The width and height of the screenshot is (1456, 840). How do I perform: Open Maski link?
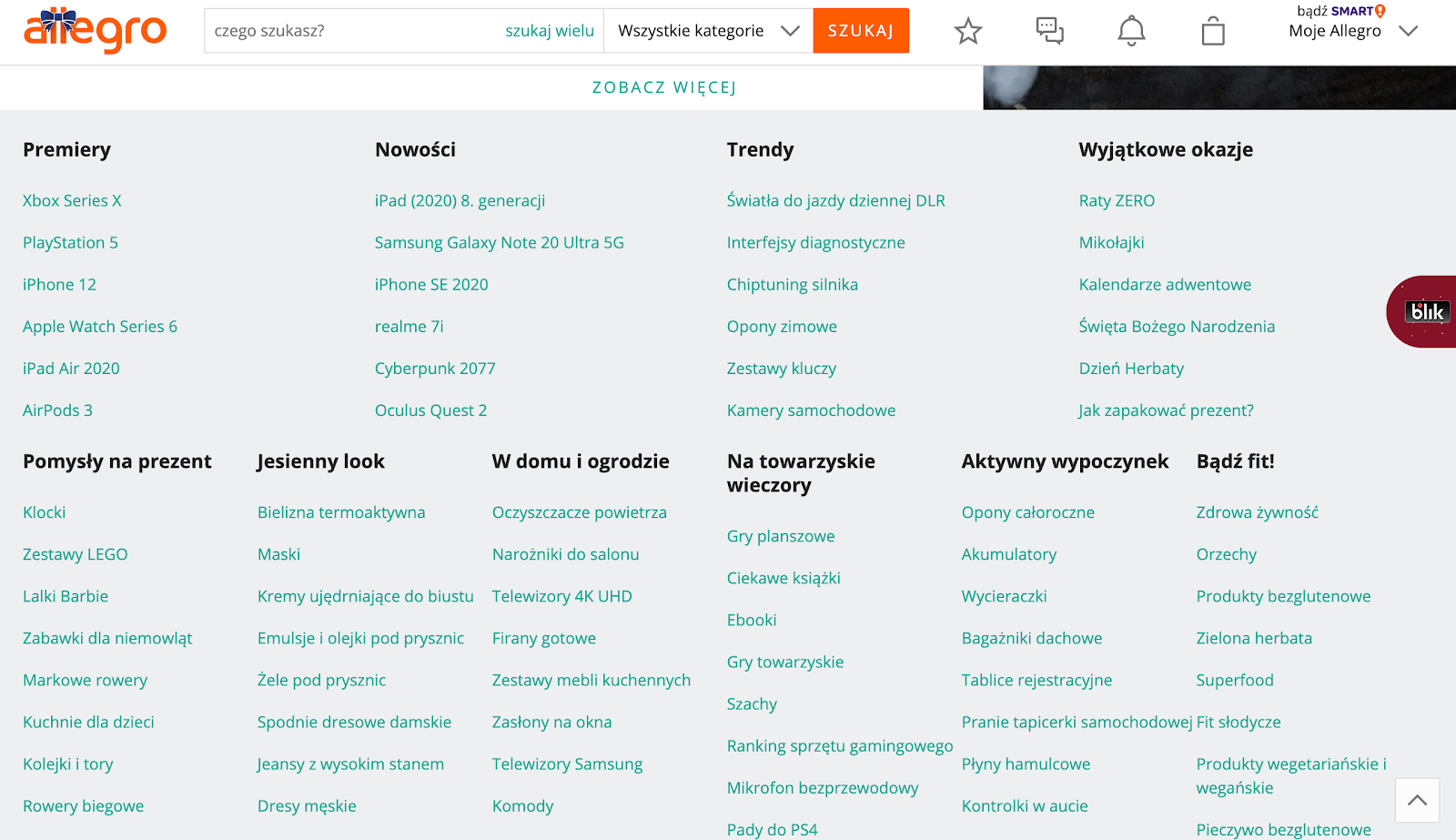point(278,554)
